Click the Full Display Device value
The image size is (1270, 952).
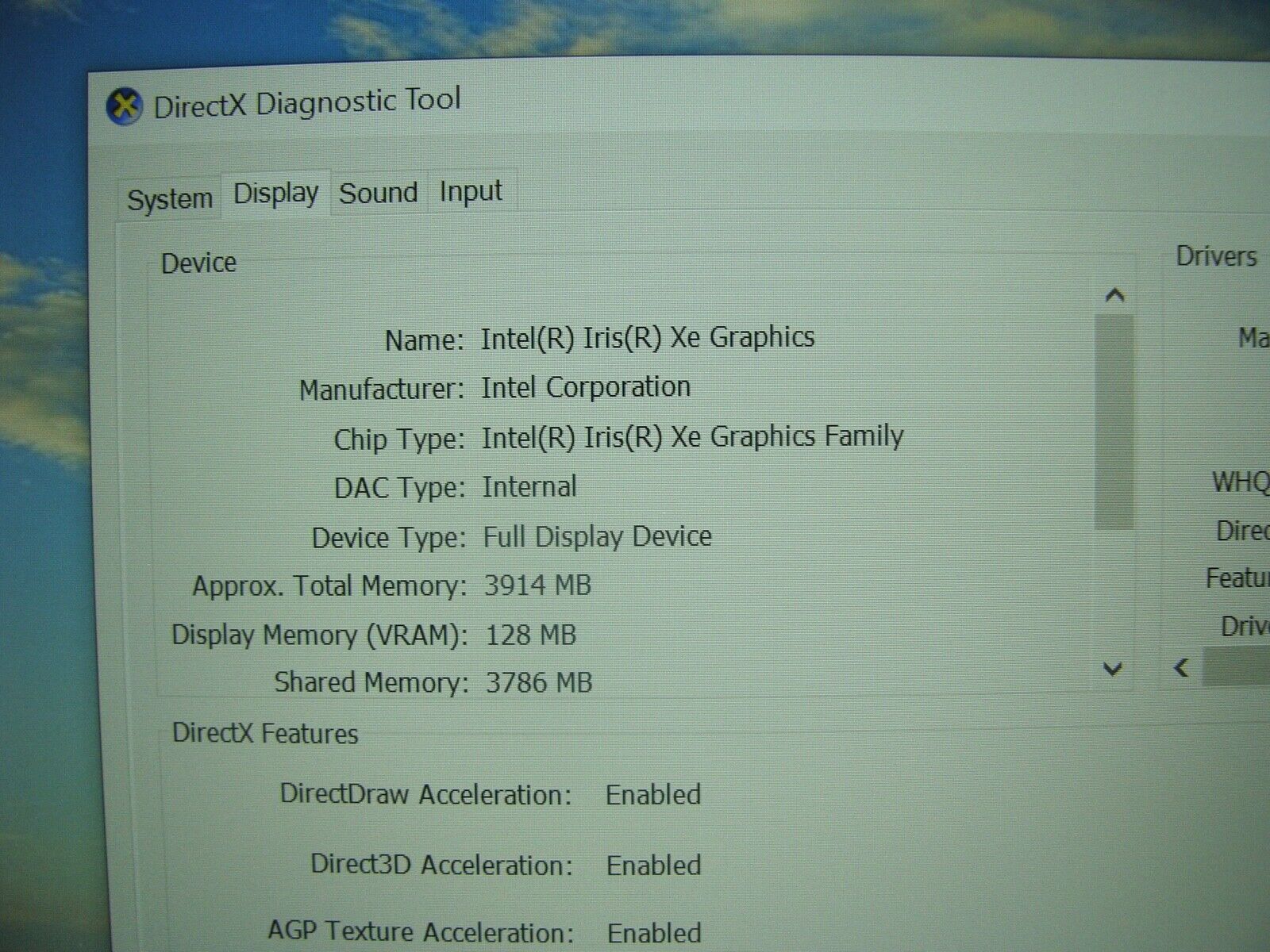click(x=597, y=537)
